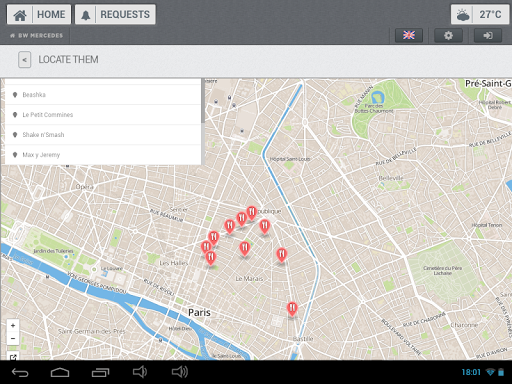Tap the Android home navigation button
Viewport: 512px width, 384px height.
coord(60,372)
